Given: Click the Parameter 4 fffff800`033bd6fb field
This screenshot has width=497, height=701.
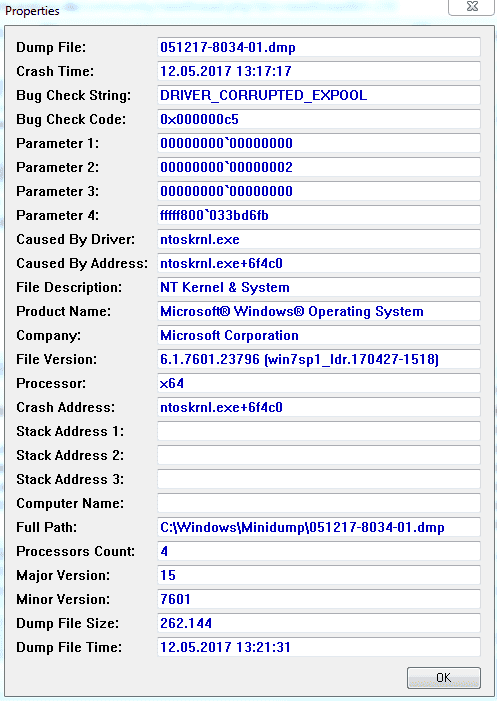Looking at the screenshot, I should point(319,215).
